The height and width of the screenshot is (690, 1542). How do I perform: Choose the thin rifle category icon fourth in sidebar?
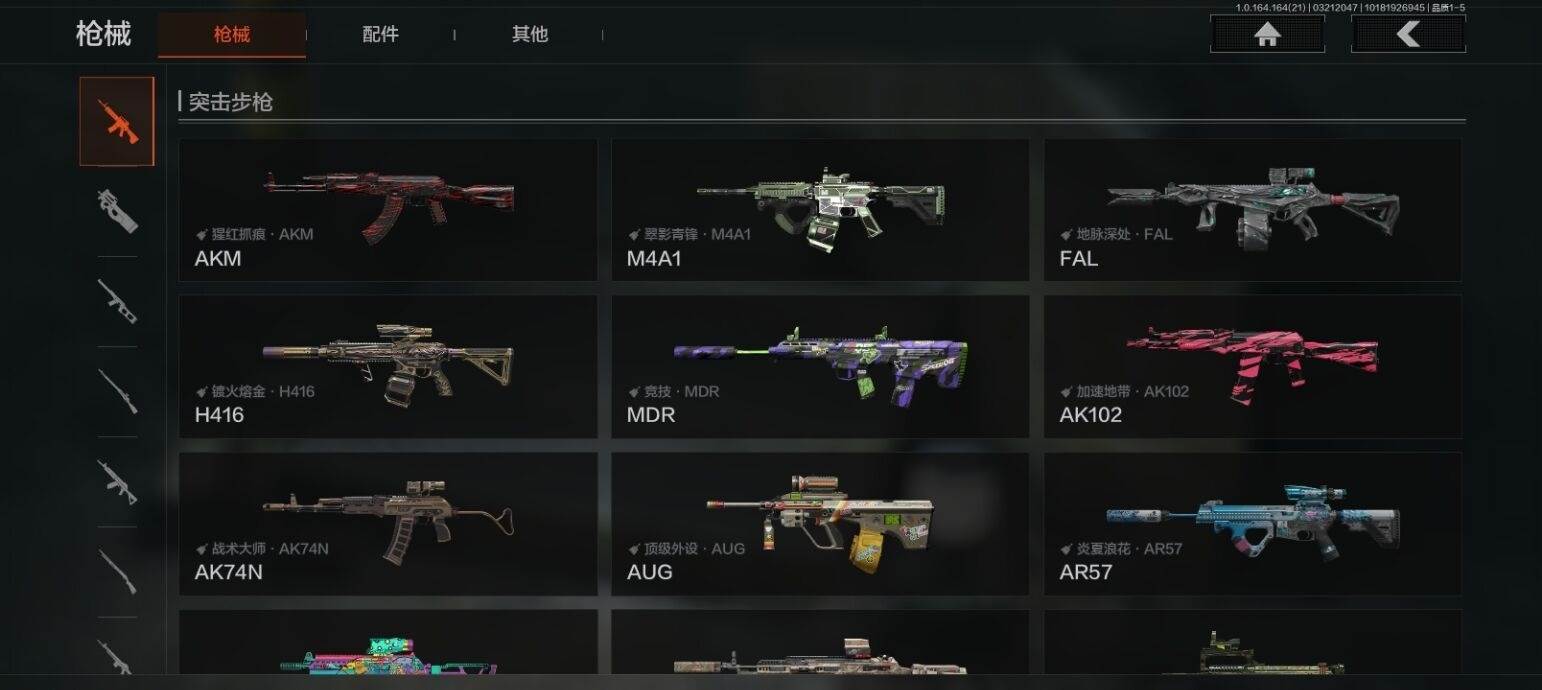[117, 391]
